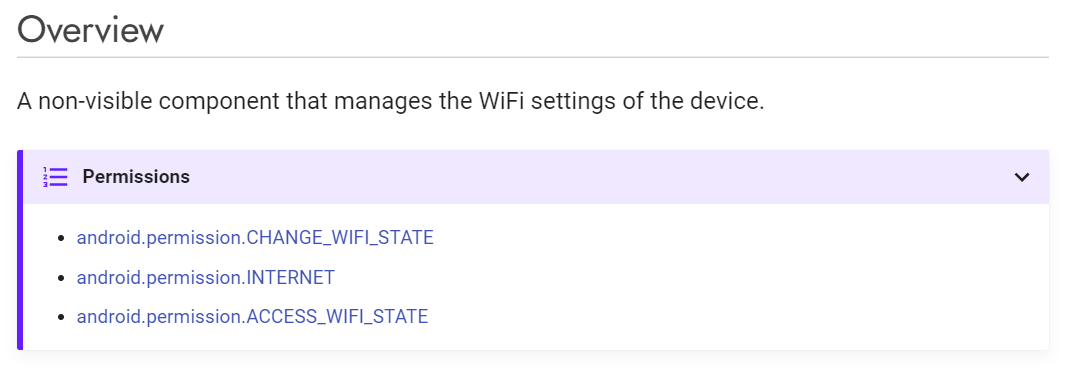Screen dimensions: 1078x385
Task: Click the bullet before INTERNET permission
Action: click(x=61, y=278)
